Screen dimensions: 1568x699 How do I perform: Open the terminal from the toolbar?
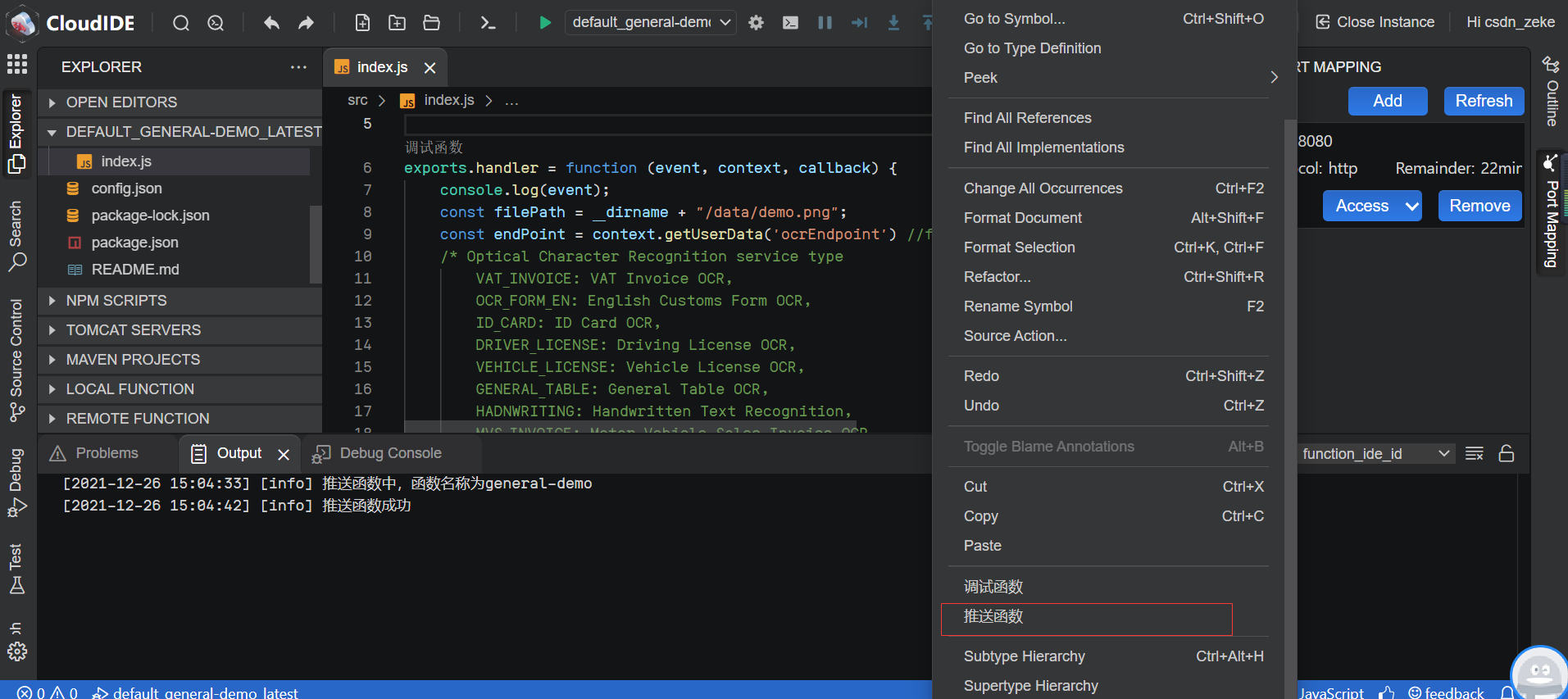tap(488, 22)
